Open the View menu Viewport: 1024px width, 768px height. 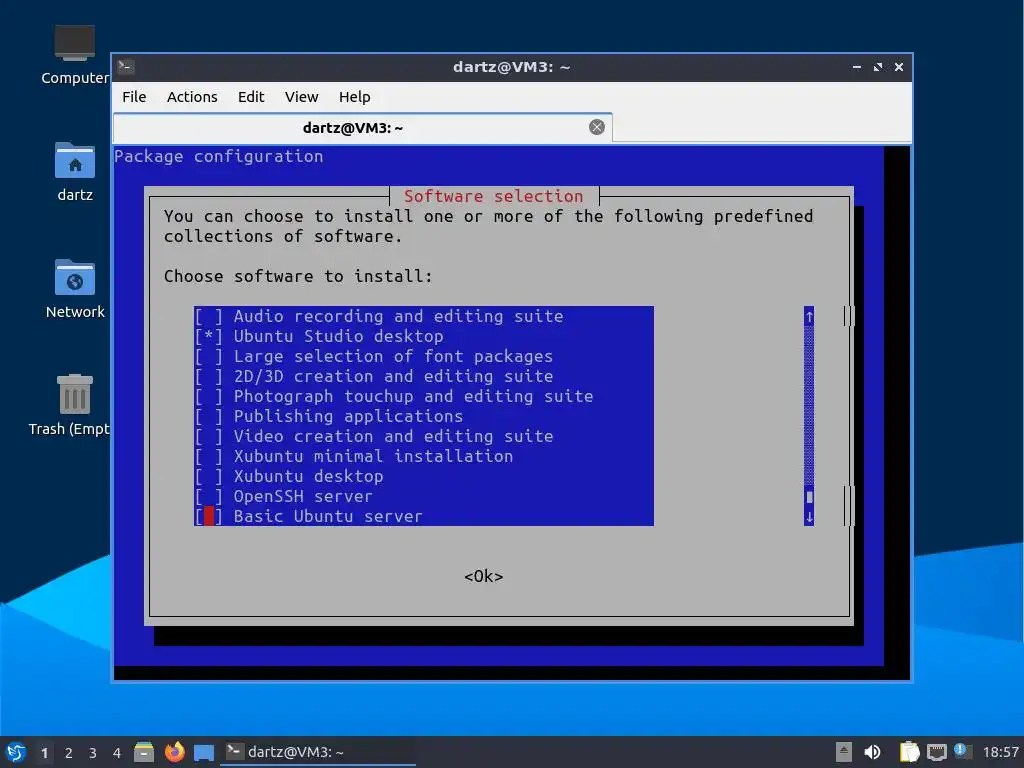(301, 97)
